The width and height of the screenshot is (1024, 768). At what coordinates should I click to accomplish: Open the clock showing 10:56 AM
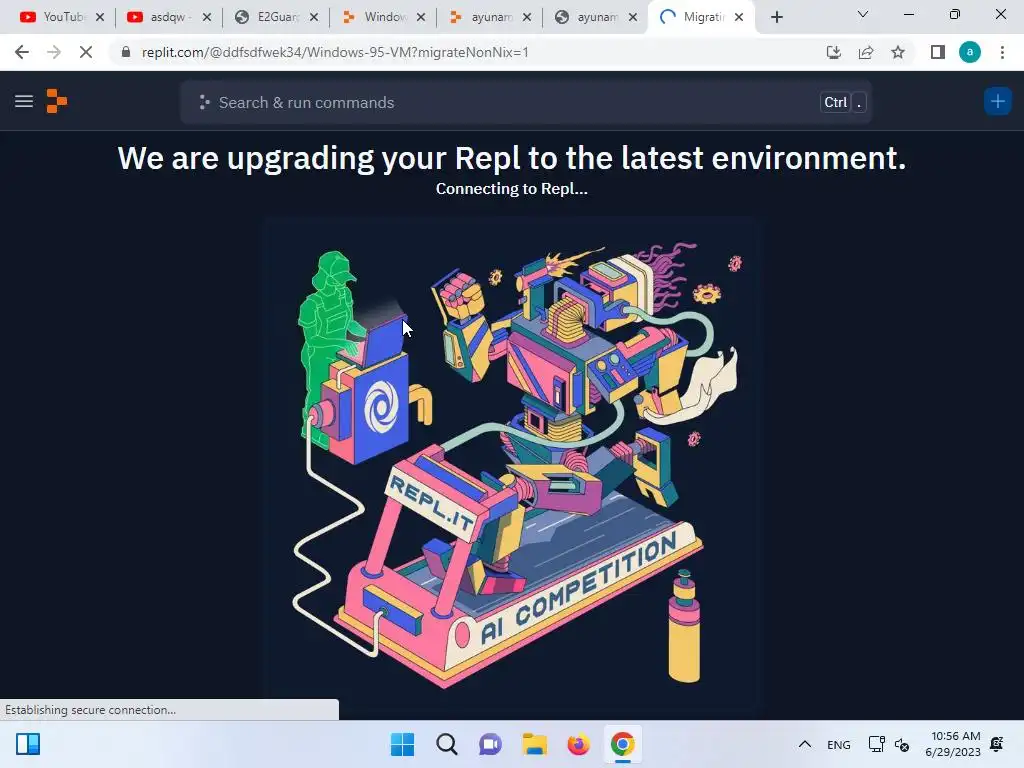pos(953,744)
